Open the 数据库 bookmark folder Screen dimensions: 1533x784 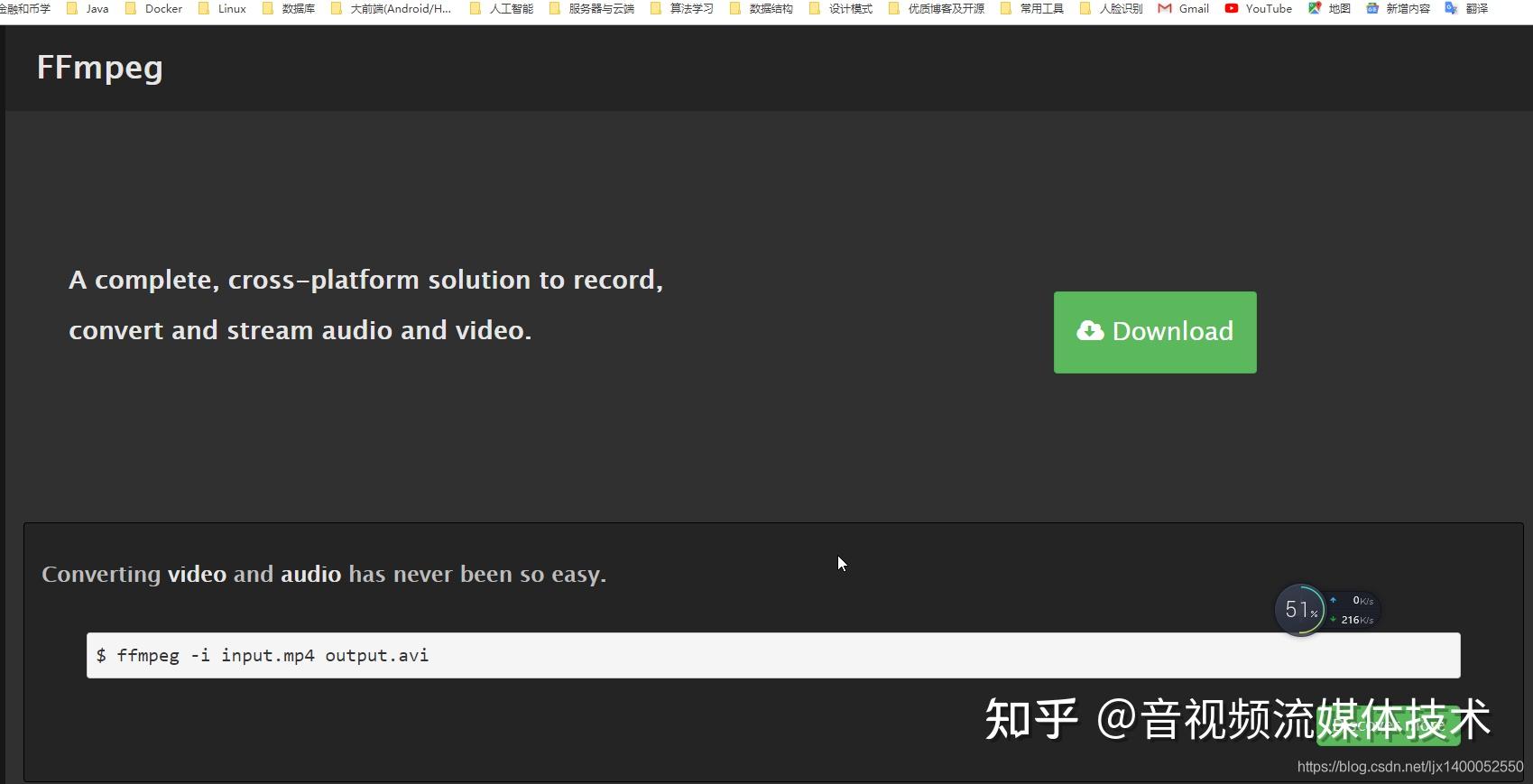[289, 8]
